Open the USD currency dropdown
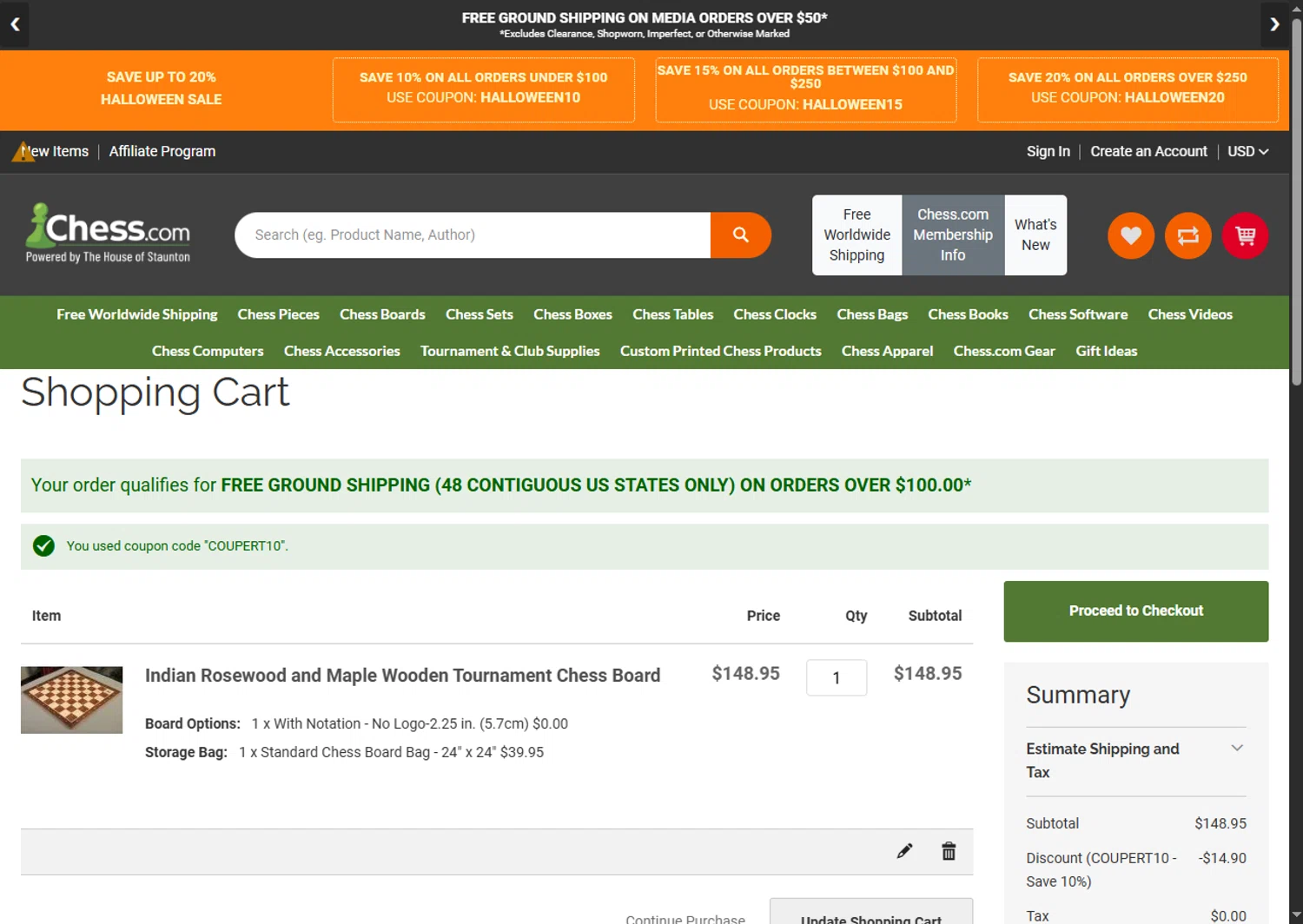1303x924 pixels. [1247, 151]
